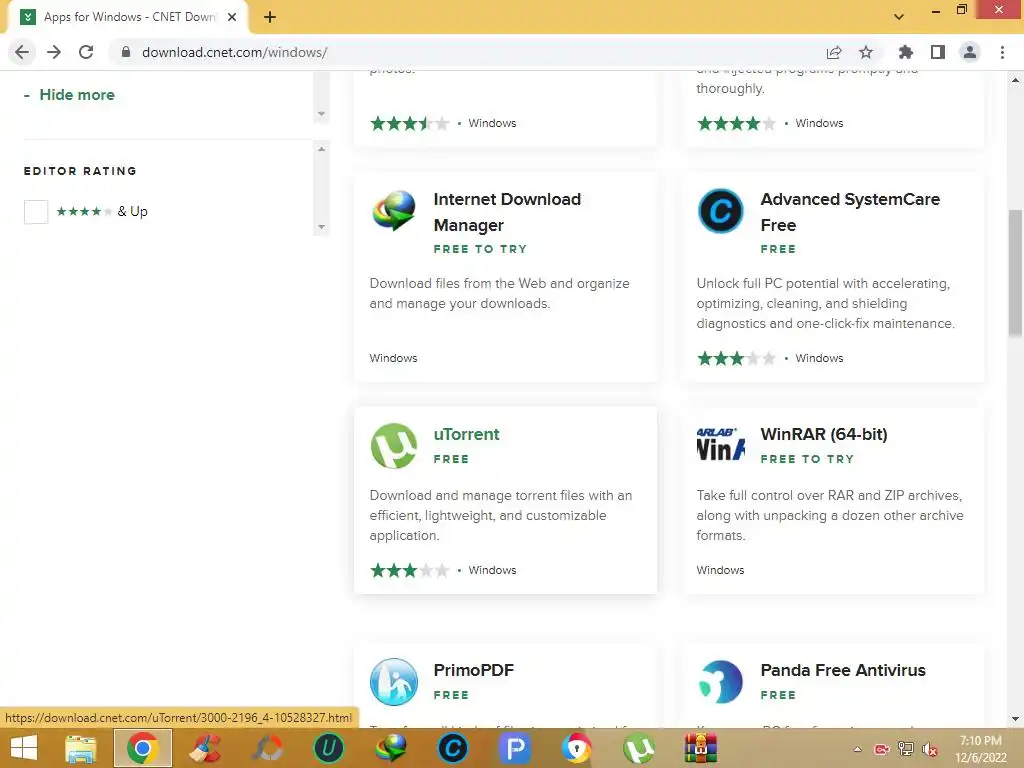The height and width of the screenshot is (768, 1024).
Task: Click the WinRAR logo thumbnail
Action: click(720, 444)
